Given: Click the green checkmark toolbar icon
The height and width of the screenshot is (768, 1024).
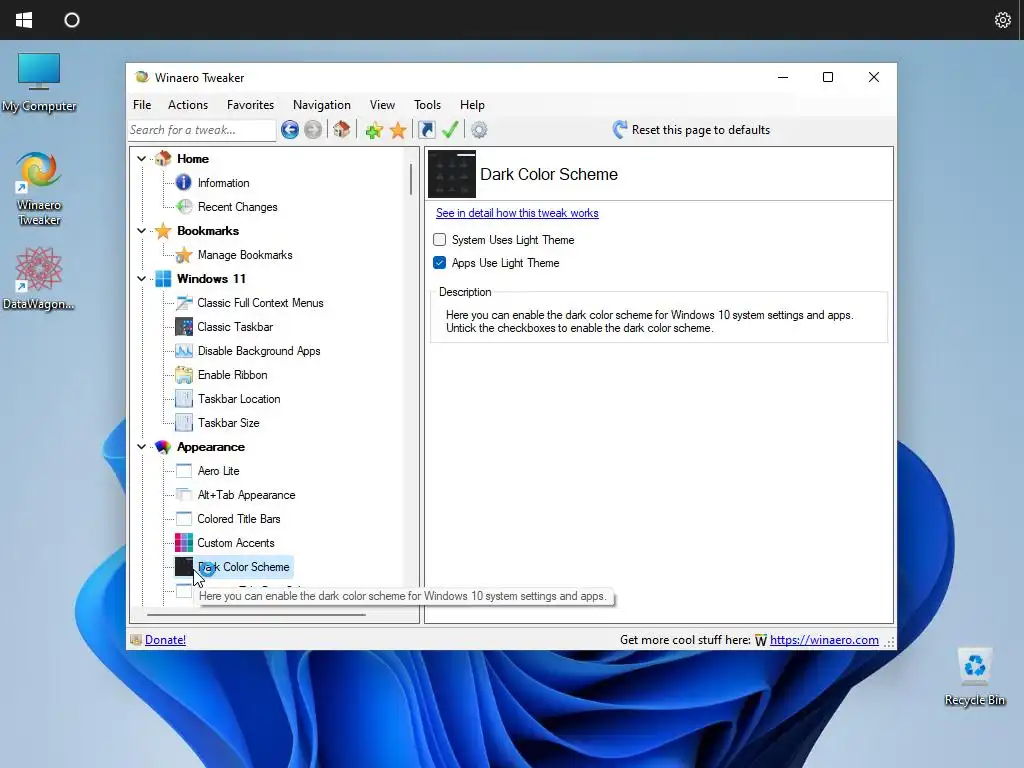Looking at the screenshot, I should coord(450,130).
